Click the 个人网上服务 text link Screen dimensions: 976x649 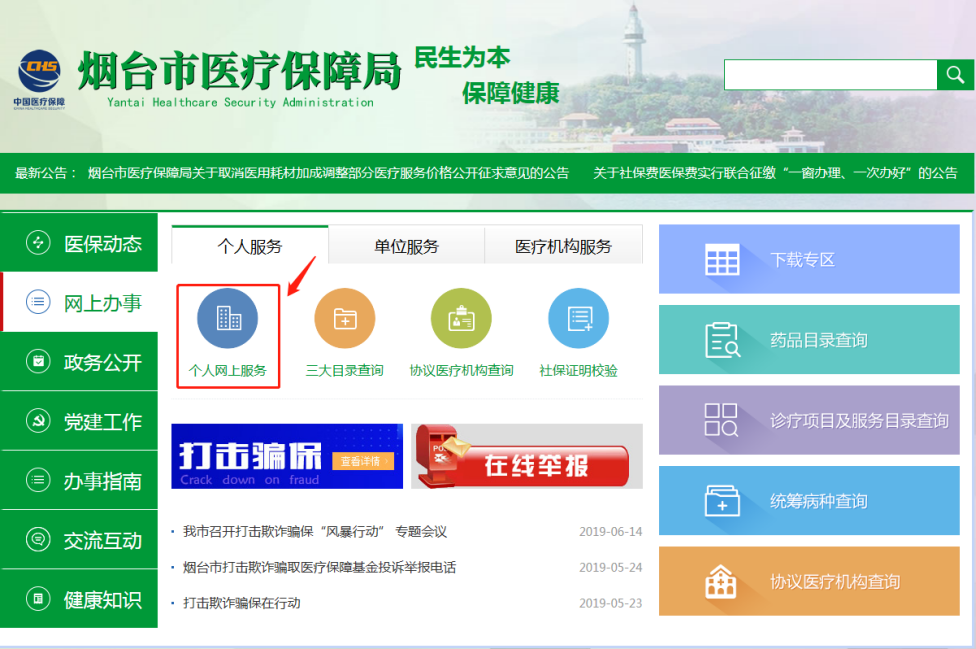coord(228,371)
